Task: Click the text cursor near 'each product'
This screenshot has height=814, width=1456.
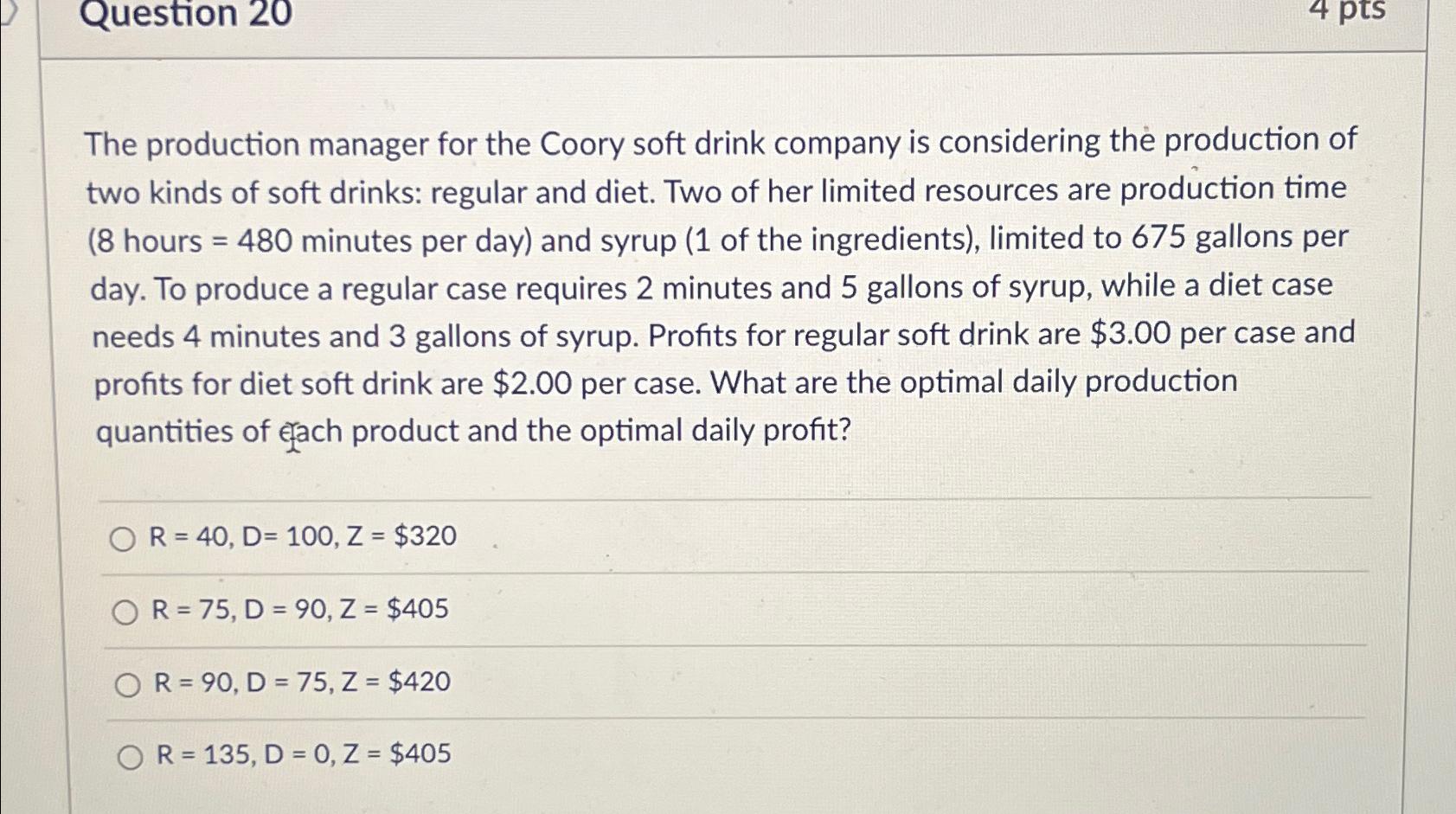Action: coord(292,437)
